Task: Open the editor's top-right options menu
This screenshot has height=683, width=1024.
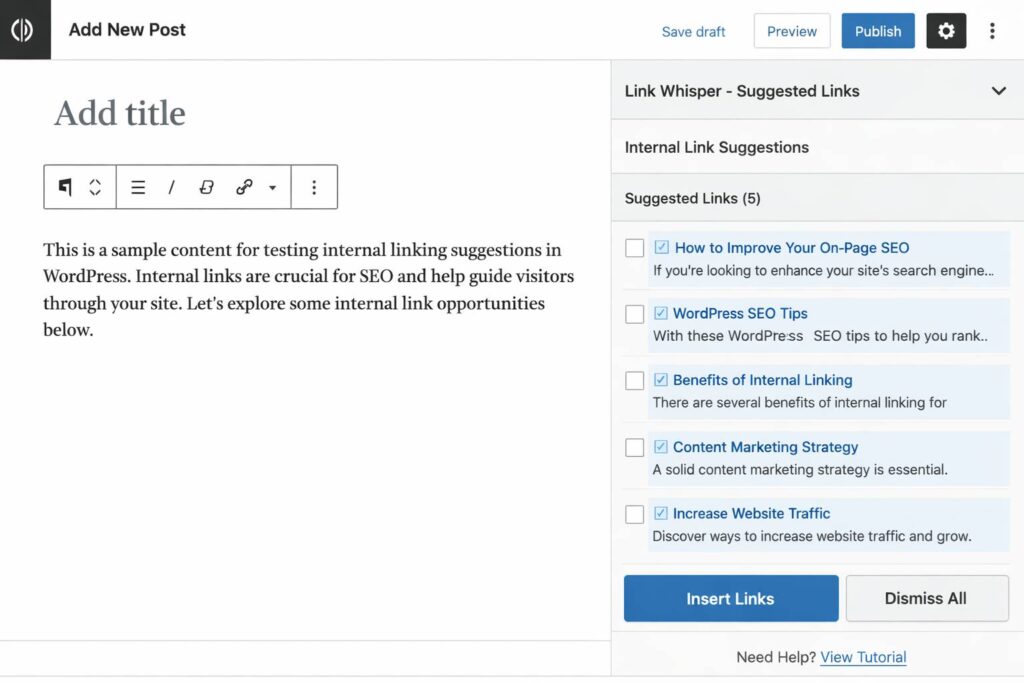Action: click(992, 31)
